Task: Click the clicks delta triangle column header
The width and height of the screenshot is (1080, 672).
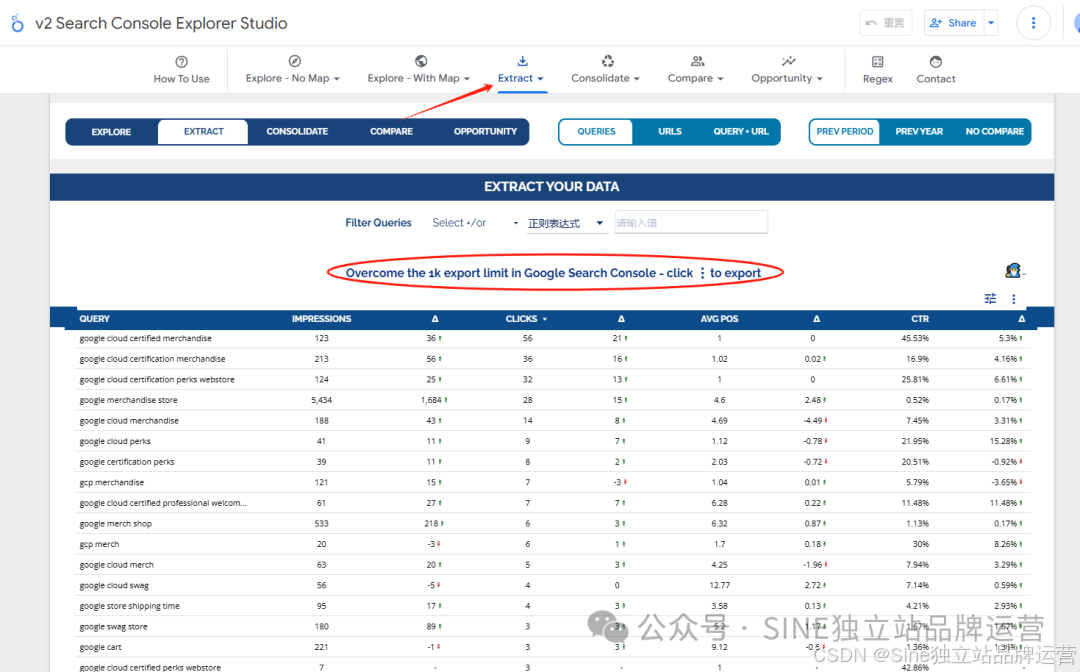Action: (x=621, y=319)
